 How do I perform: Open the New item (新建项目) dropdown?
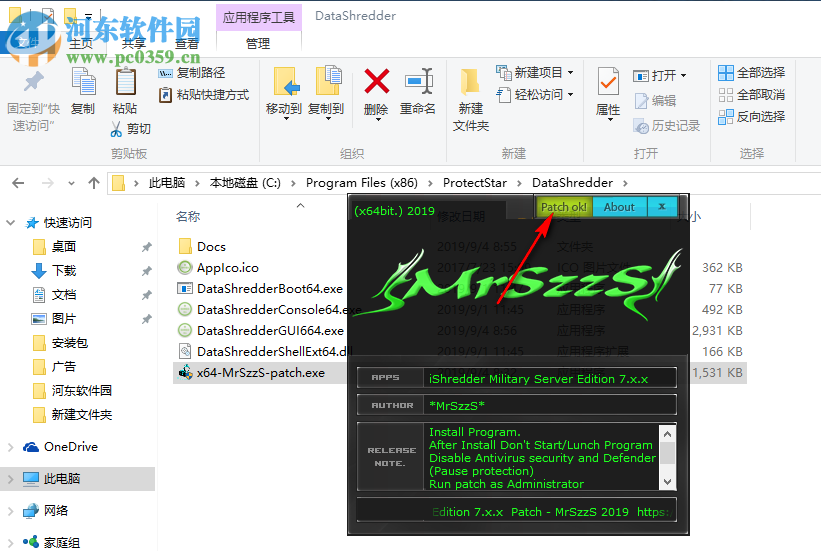[535, 72]
